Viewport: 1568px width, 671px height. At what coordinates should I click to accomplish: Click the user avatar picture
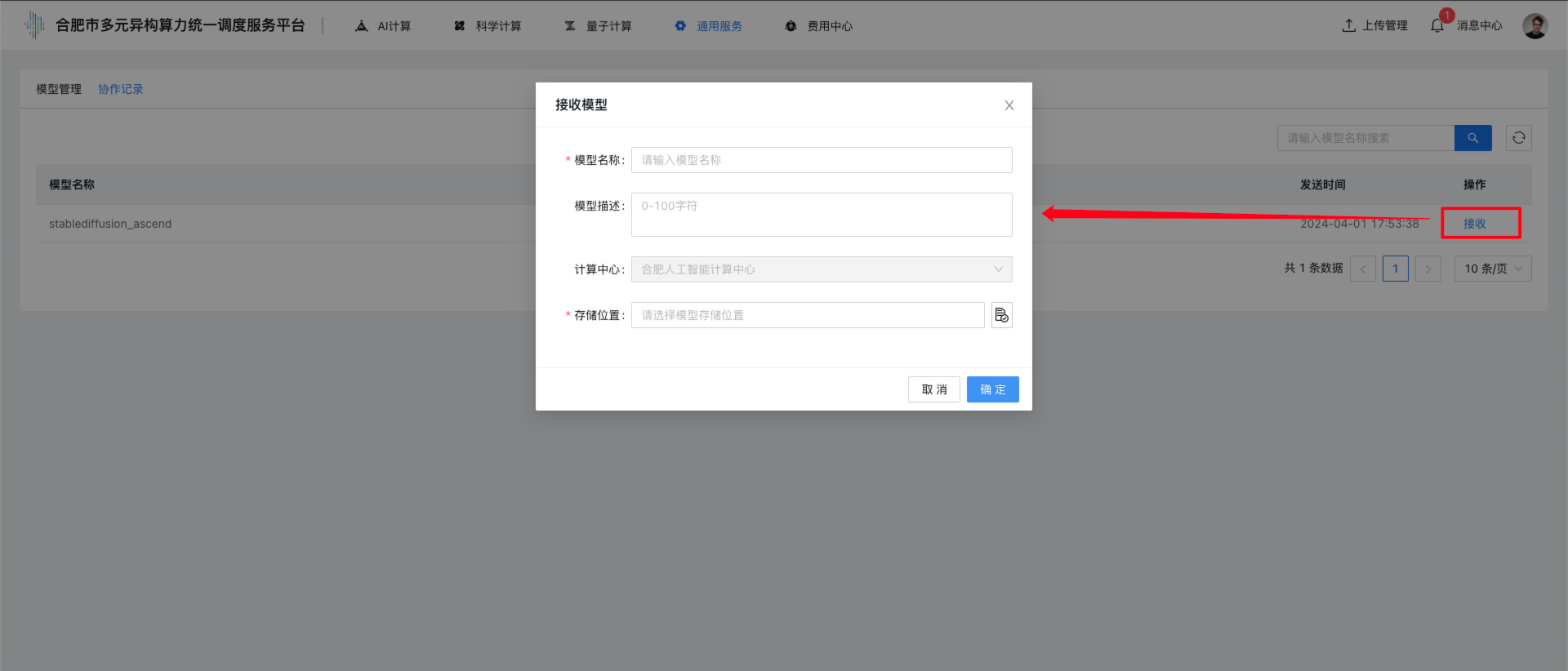coord(1535,26)
